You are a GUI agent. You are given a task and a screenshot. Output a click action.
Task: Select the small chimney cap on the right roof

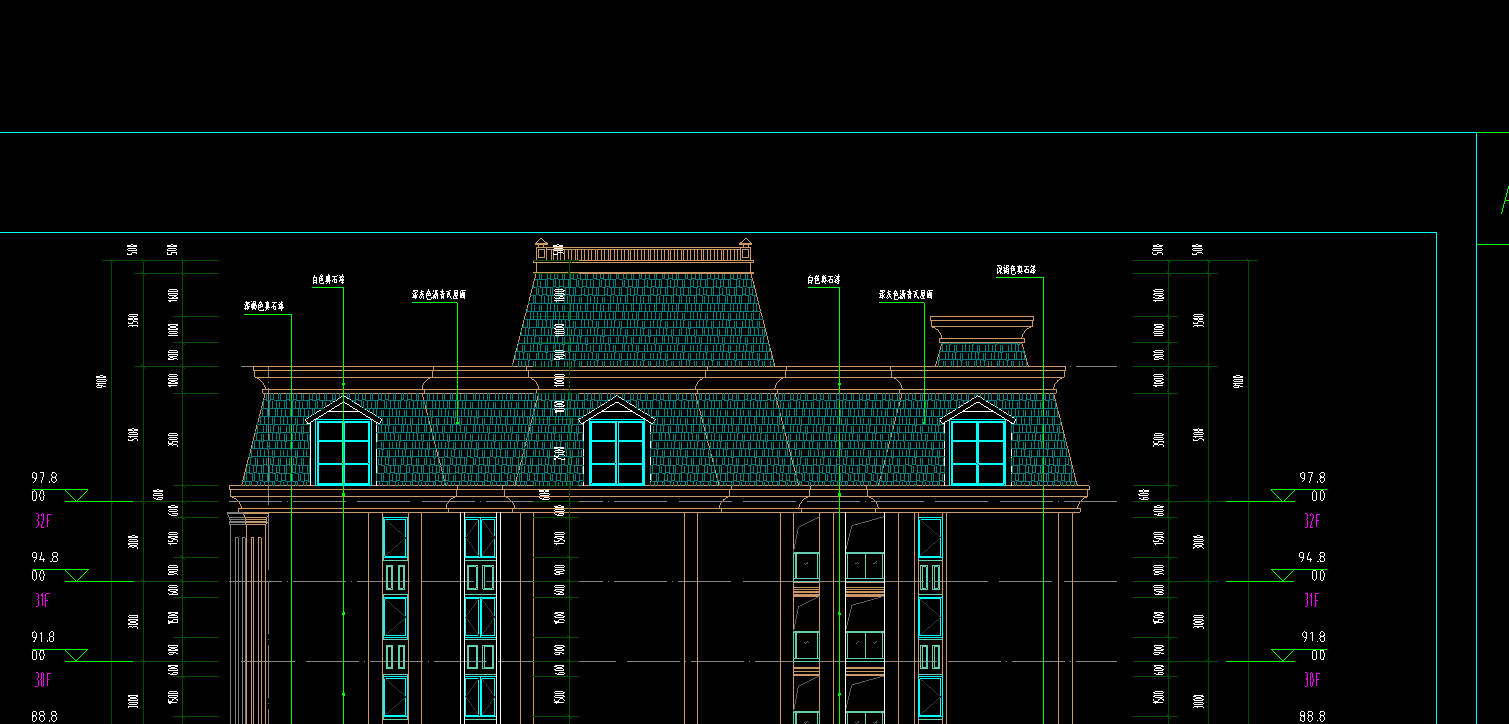tap(982, 330)
